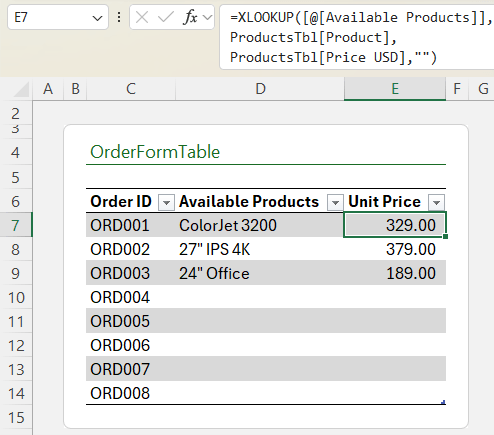Image resolution: width=494 pixels, height=435 pixels.
Task: Select column A header
Action: pos(48,89)
